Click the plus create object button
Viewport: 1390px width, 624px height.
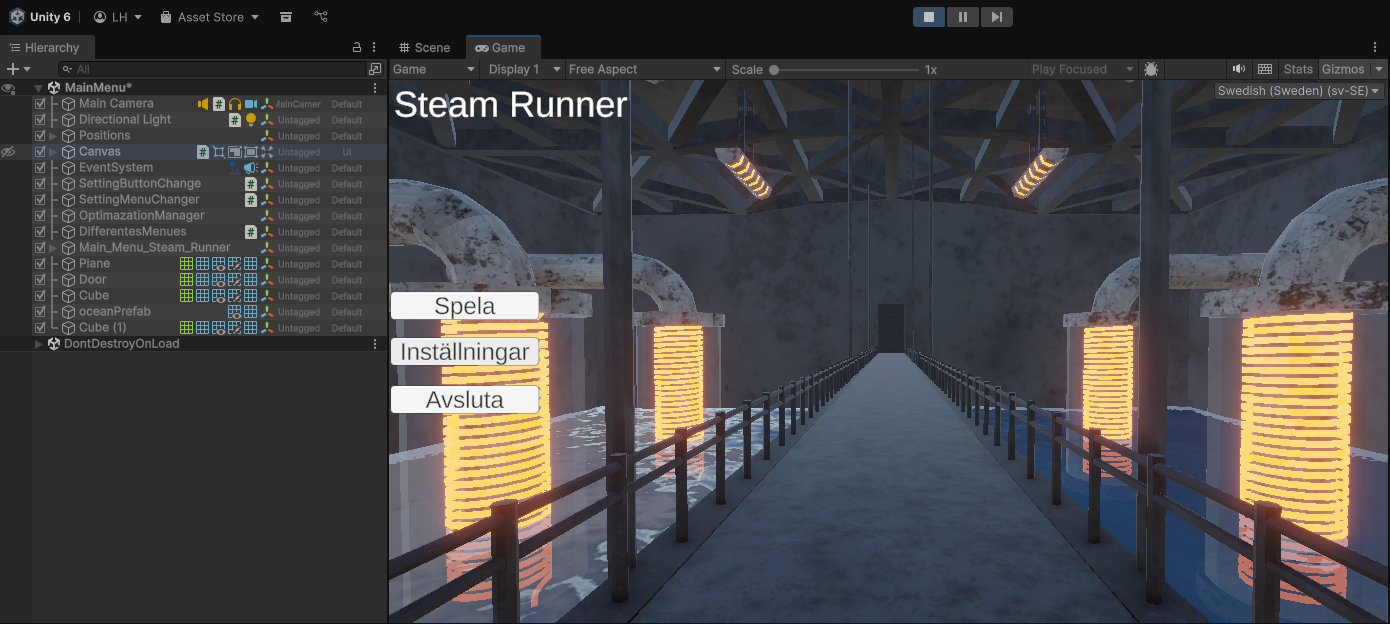coord(18,69)
